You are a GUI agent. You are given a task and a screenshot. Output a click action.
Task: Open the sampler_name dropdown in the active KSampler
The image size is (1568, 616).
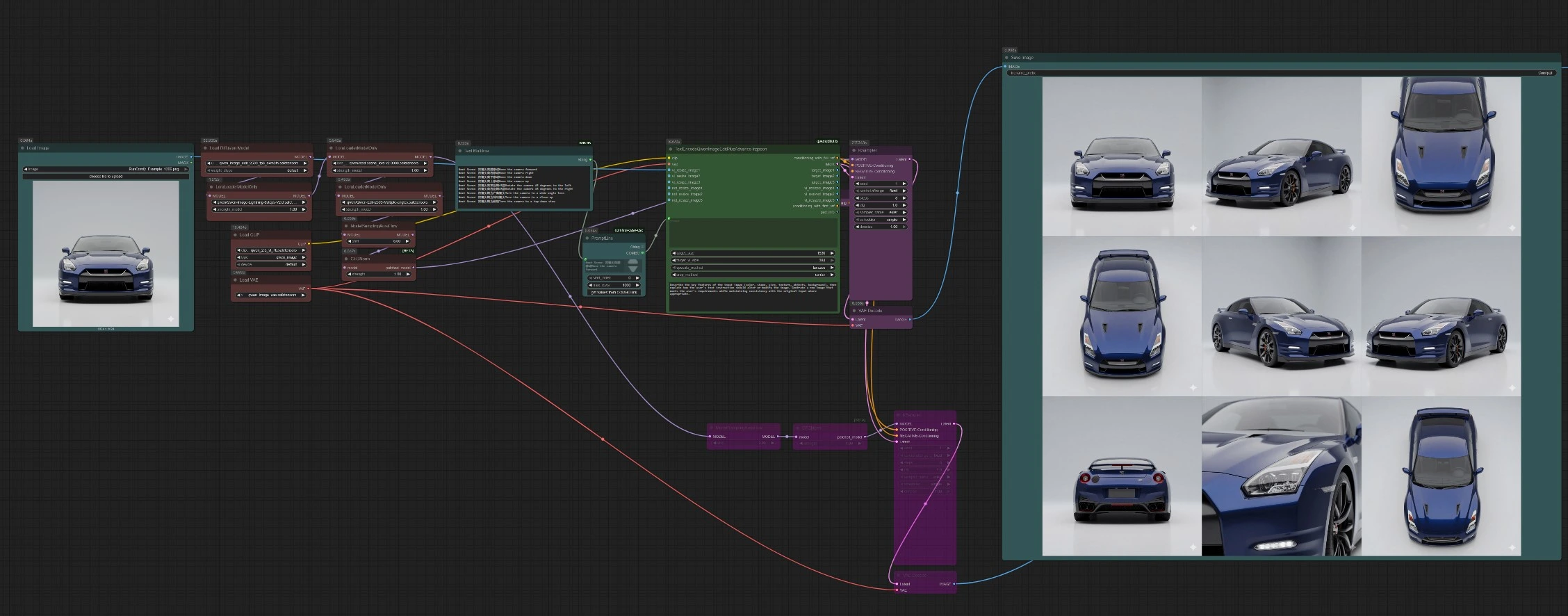881,212
